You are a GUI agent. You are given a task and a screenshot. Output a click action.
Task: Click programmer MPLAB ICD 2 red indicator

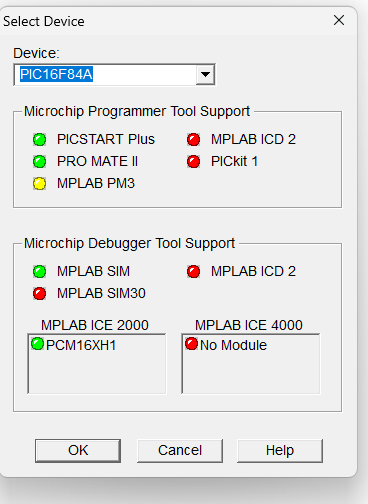click(x=193, y=139)
